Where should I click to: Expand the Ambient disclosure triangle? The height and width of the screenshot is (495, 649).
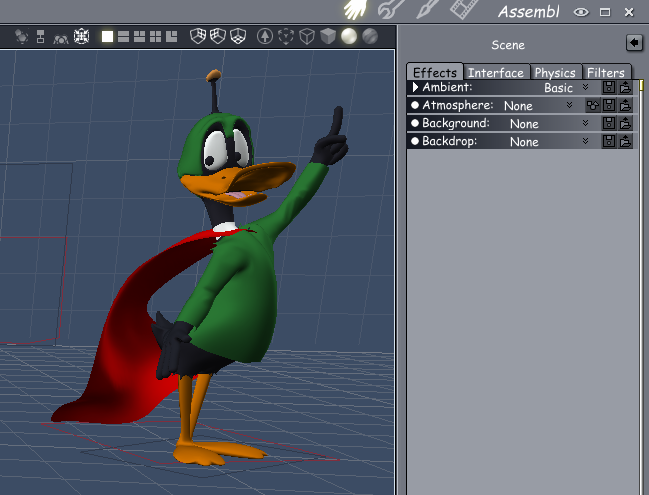[416, 87]
